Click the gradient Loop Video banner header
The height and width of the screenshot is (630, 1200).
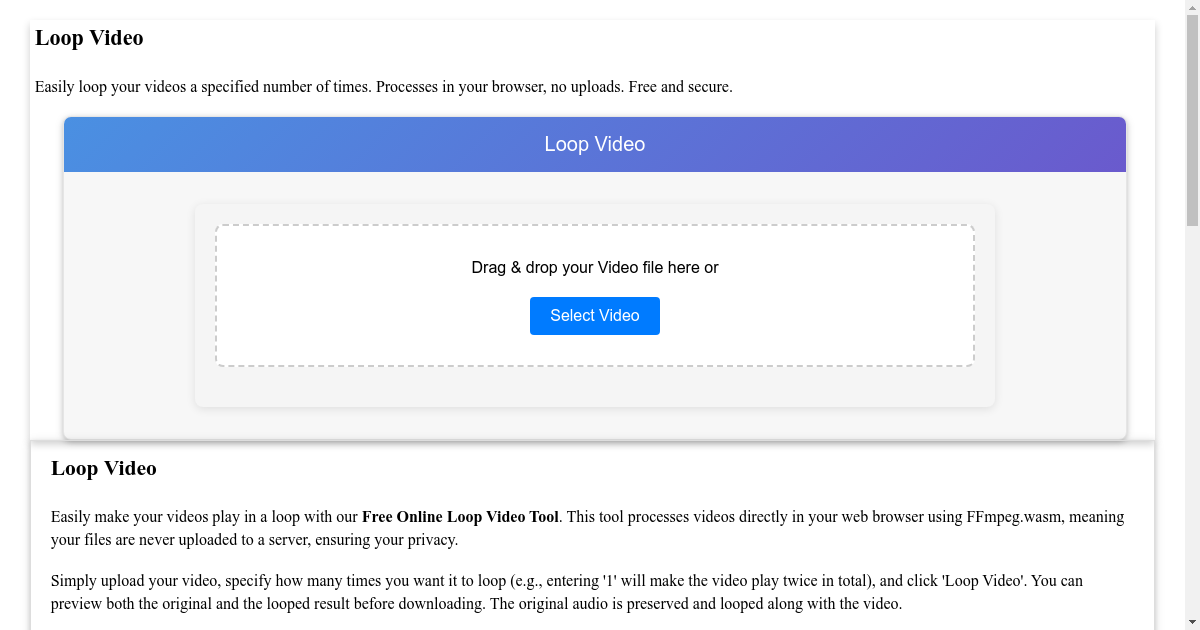click(594, 144)
